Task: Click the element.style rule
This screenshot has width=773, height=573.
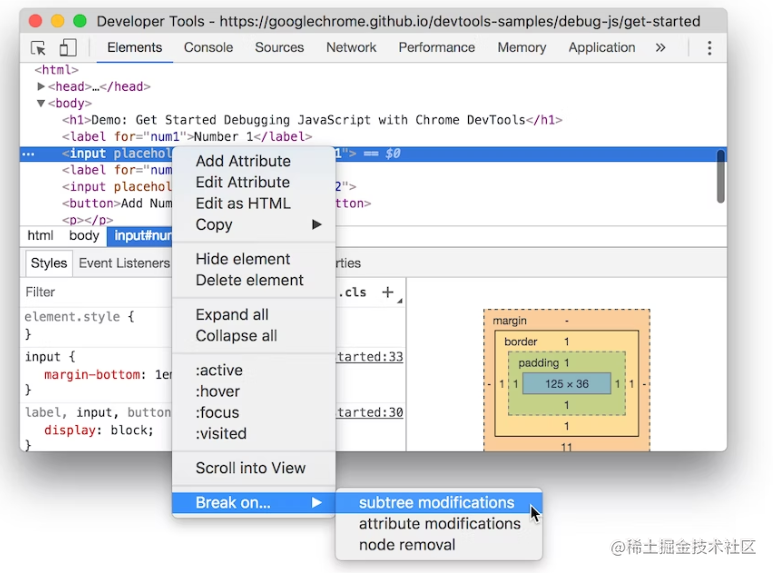Action: [x=79, y=317]
